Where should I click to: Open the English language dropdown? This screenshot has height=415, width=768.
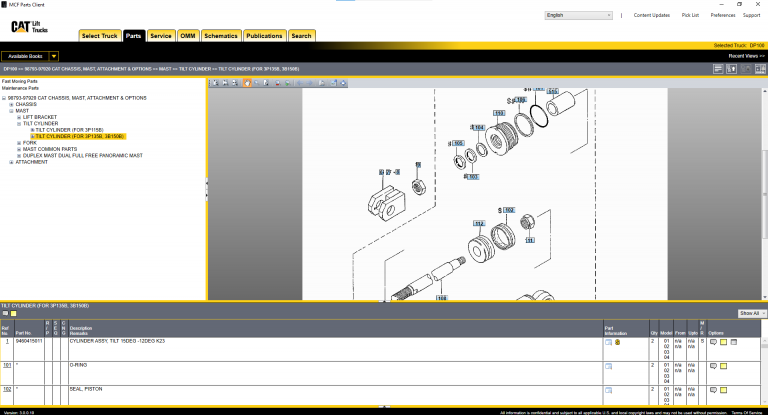click(578, 15)
